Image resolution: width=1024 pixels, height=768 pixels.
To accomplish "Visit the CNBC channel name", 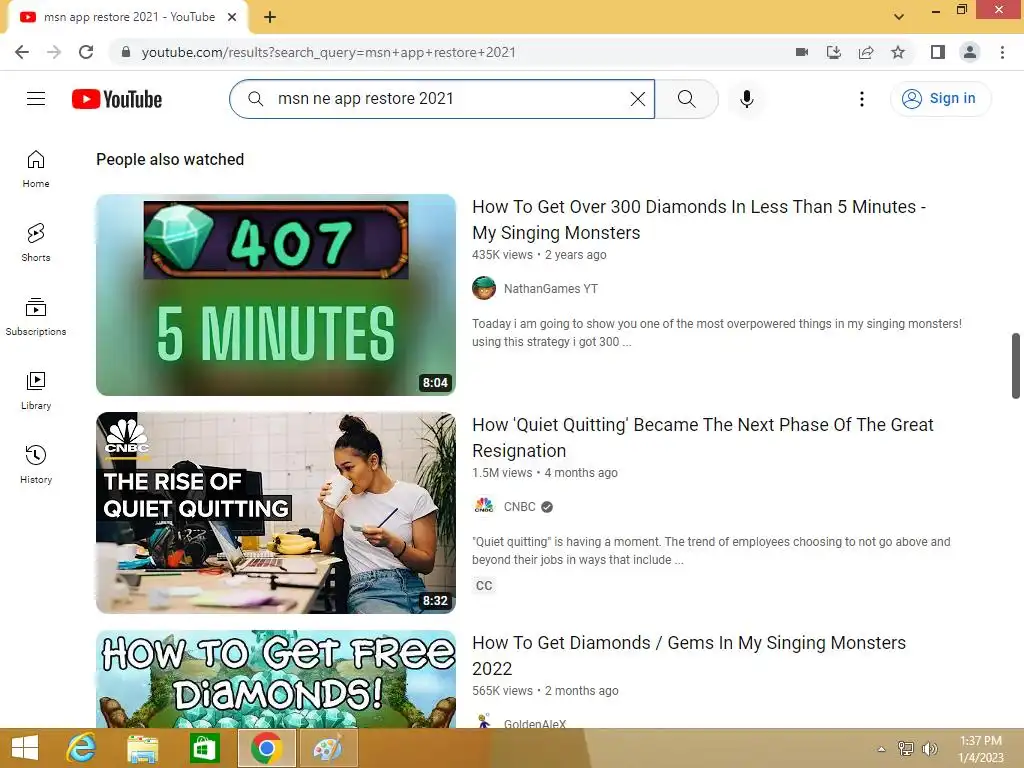I will pyautogui.click(x=519, y=507).
